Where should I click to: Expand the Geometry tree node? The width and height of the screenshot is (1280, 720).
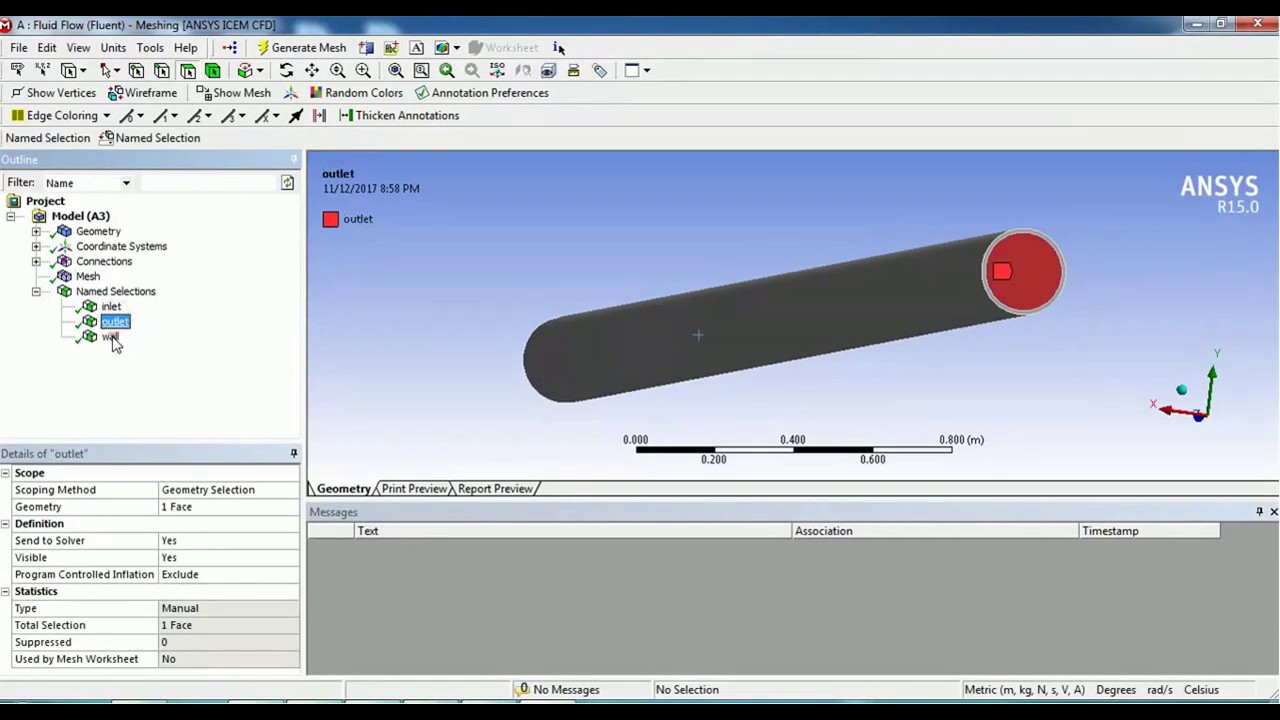[x=36, y=231]
